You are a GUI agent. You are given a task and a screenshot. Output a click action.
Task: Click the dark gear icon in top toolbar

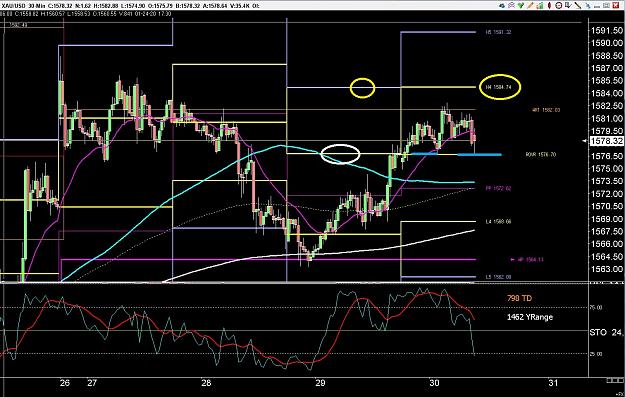tap(502, 6)
